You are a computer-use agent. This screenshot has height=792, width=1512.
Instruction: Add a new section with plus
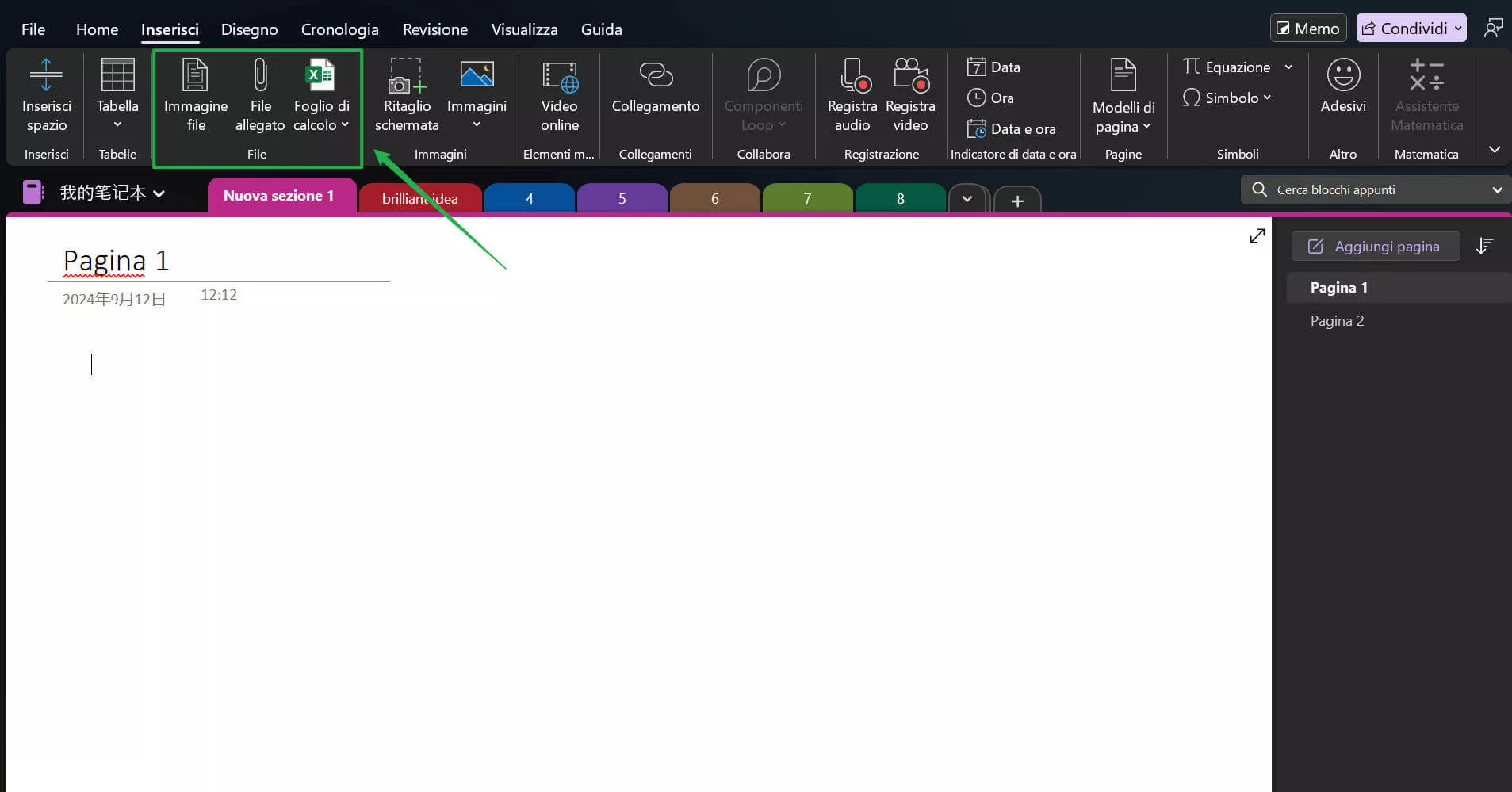[x=1017, y=201]
